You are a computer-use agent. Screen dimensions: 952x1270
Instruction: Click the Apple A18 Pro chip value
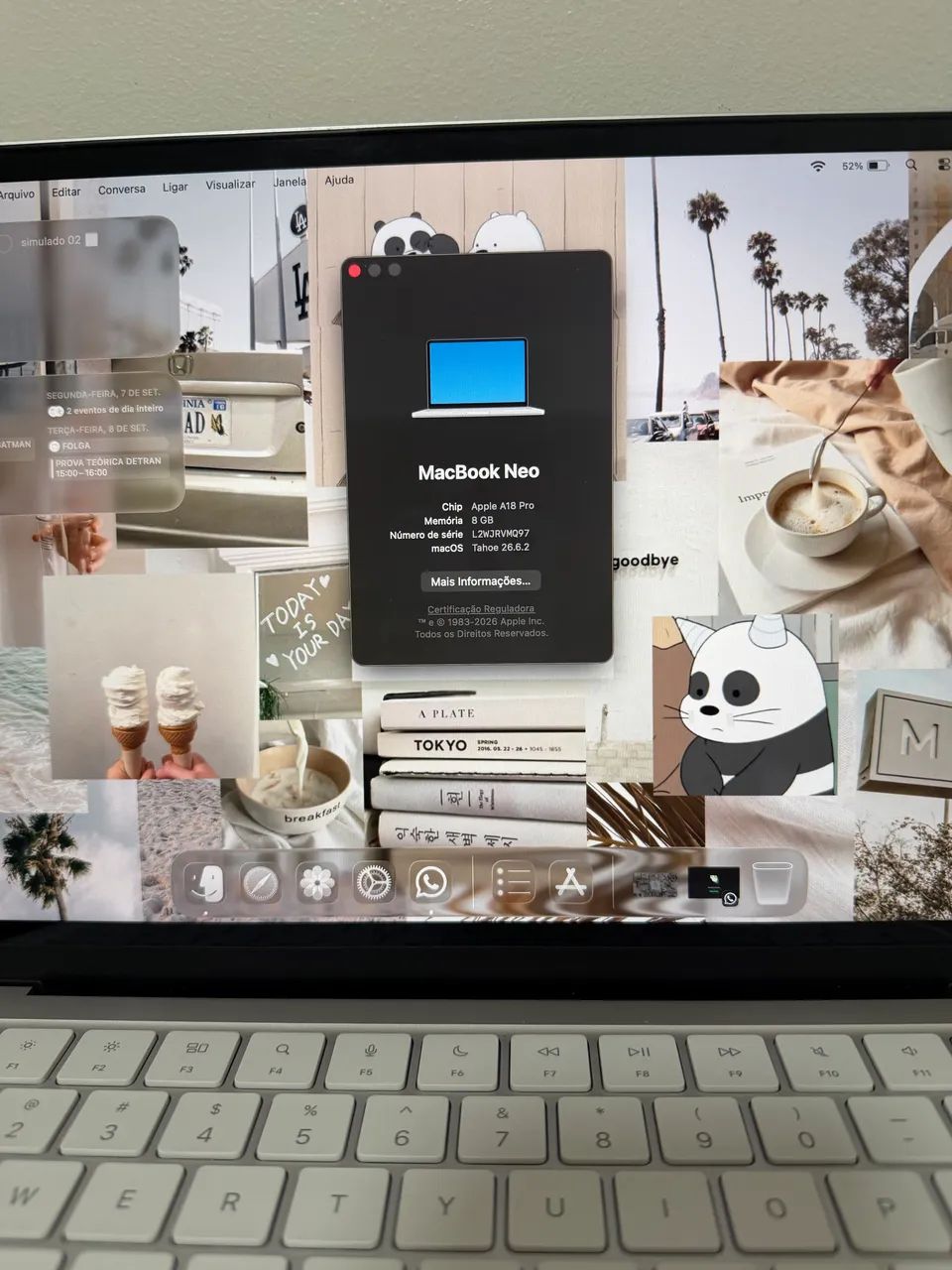point(502,506)
